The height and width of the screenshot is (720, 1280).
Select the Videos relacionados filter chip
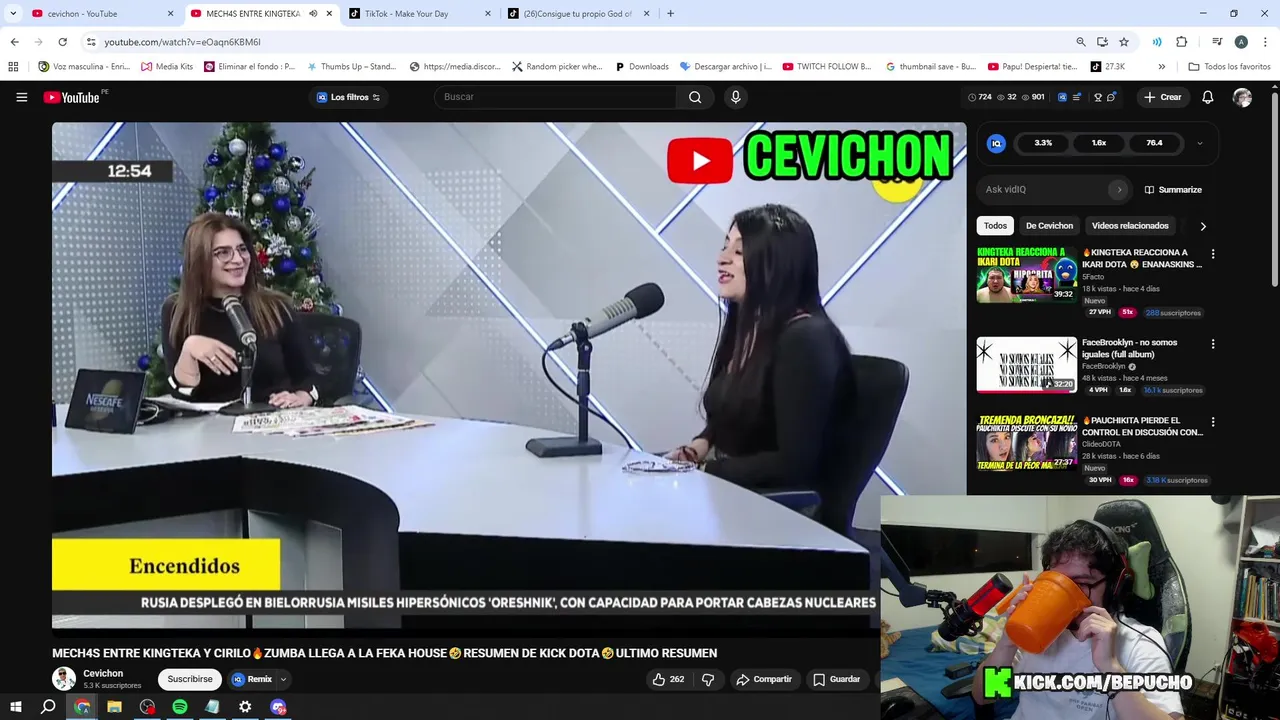(x=1130, y=226)
